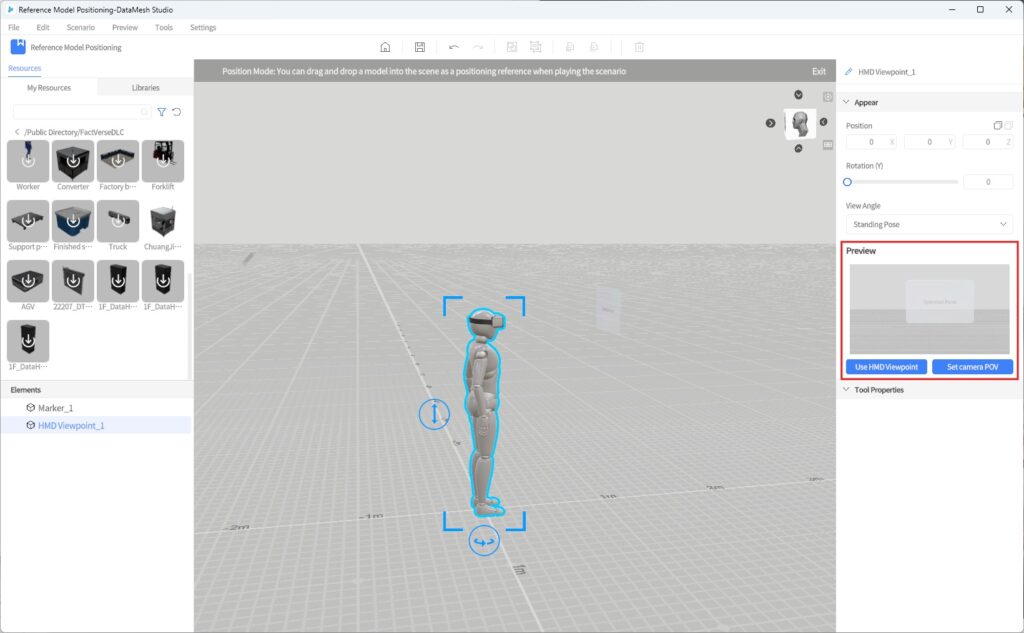Click the trash Delete icon in the toolbar
The width and height of the screenshot is (1024, 633).
coord(638,47)
